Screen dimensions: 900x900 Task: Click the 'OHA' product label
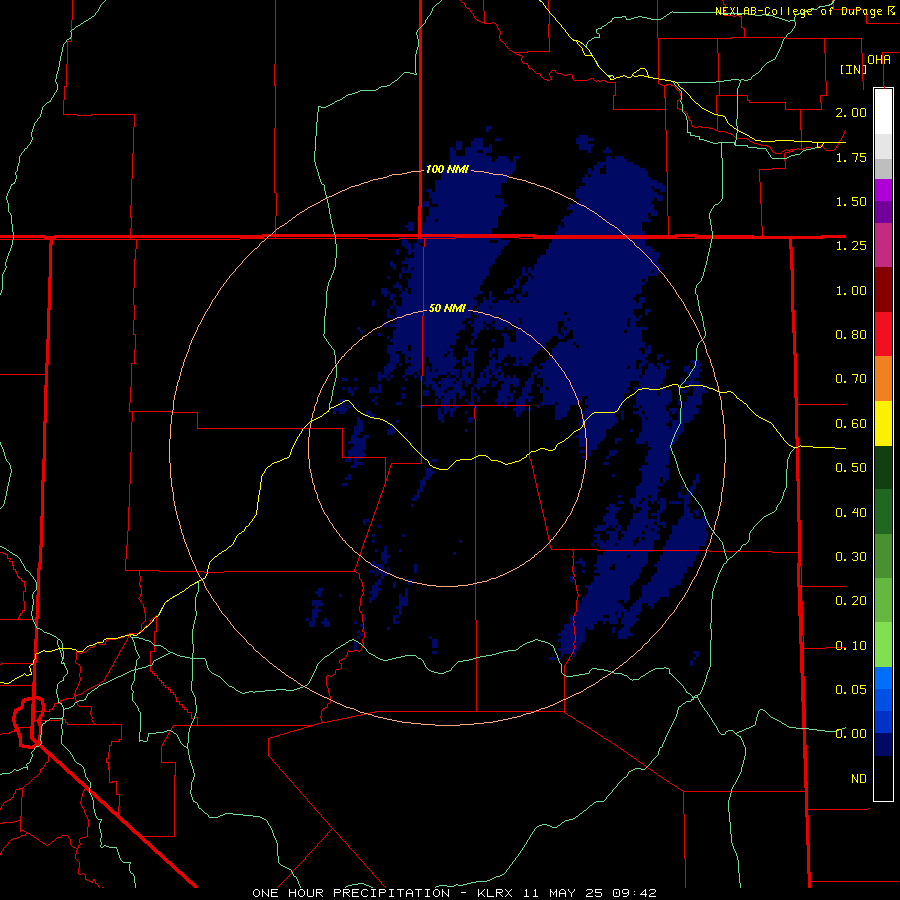coord(879,60)
